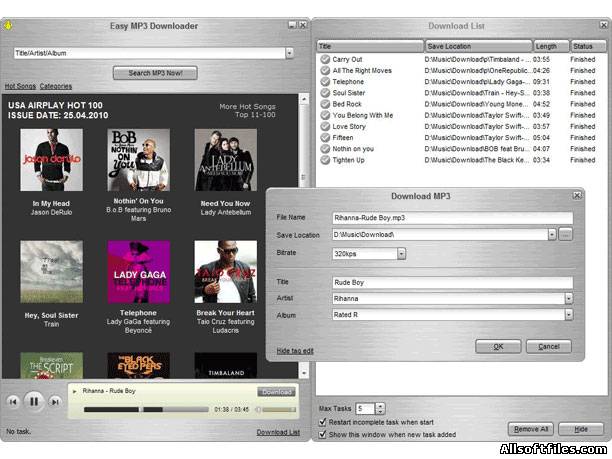Click the Max Tasks number field
The height and width of the screenshot is (459, 612).
point(366,409)
